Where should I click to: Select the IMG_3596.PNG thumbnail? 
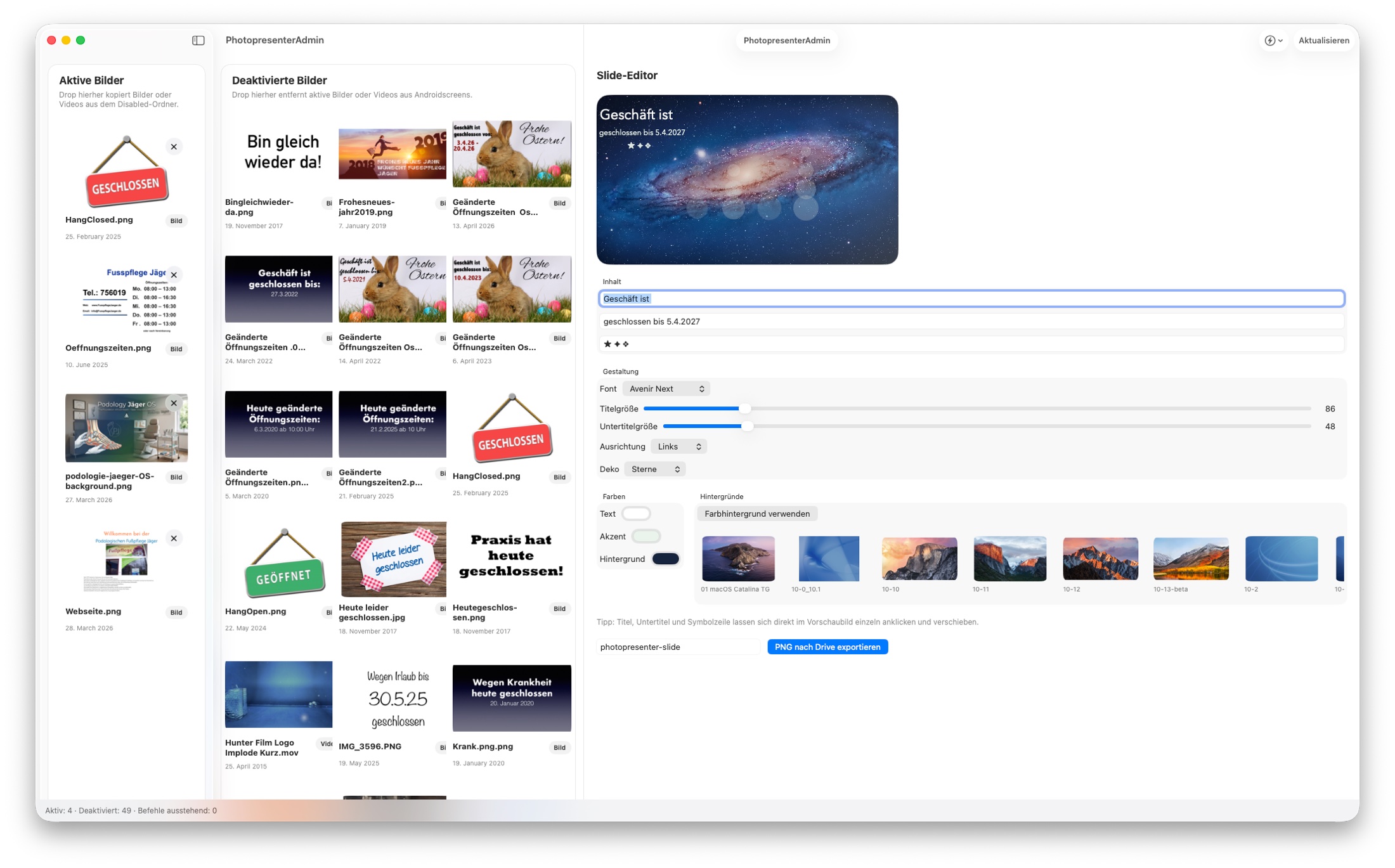coord(398,698)
